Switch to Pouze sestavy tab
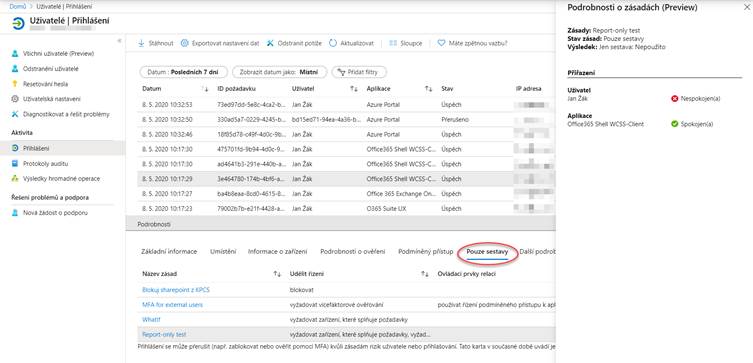The height and width of the screenshot is (363, 753). [487, 252]
